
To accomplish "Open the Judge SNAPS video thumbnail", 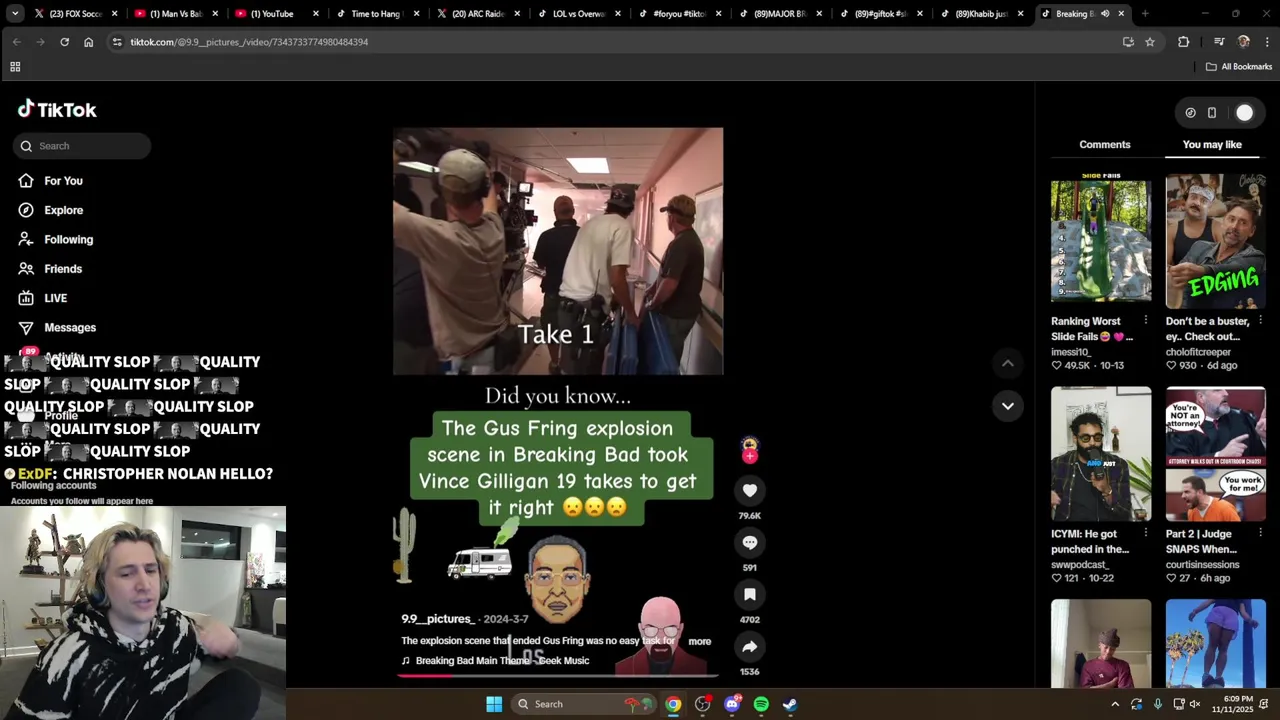I will (1216, 454).
